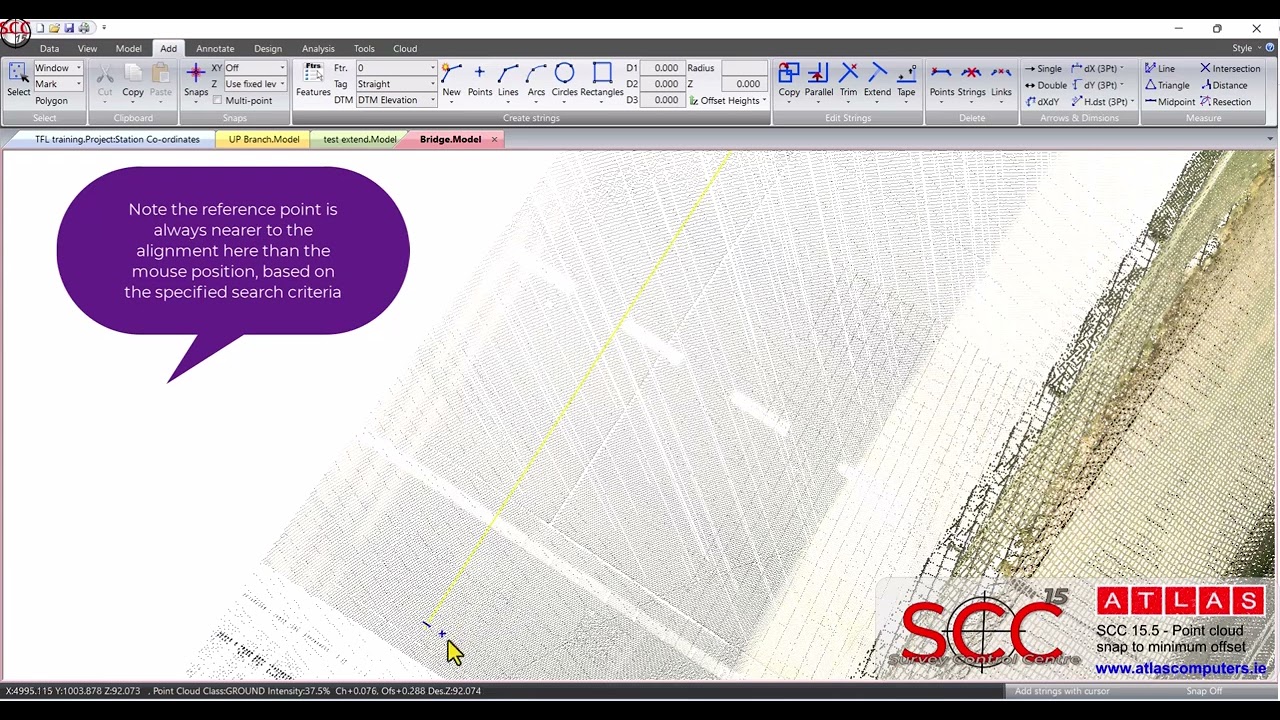
Task: Click the Open folder quick access icon
Action: 54,28
